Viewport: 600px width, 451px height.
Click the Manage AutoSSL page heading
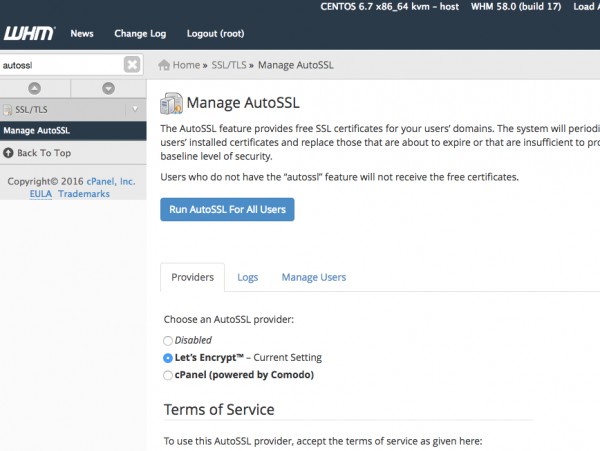point(243,103)
